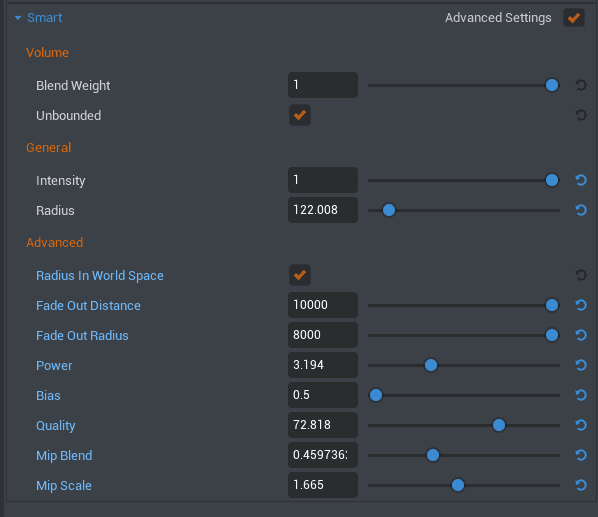Reset the Mip Scale value

point(581,485)
